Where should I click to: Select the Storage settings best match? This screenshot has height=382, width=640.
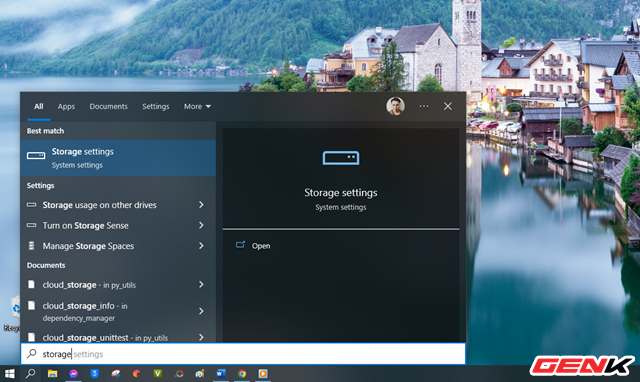click(x=118, y=158)
